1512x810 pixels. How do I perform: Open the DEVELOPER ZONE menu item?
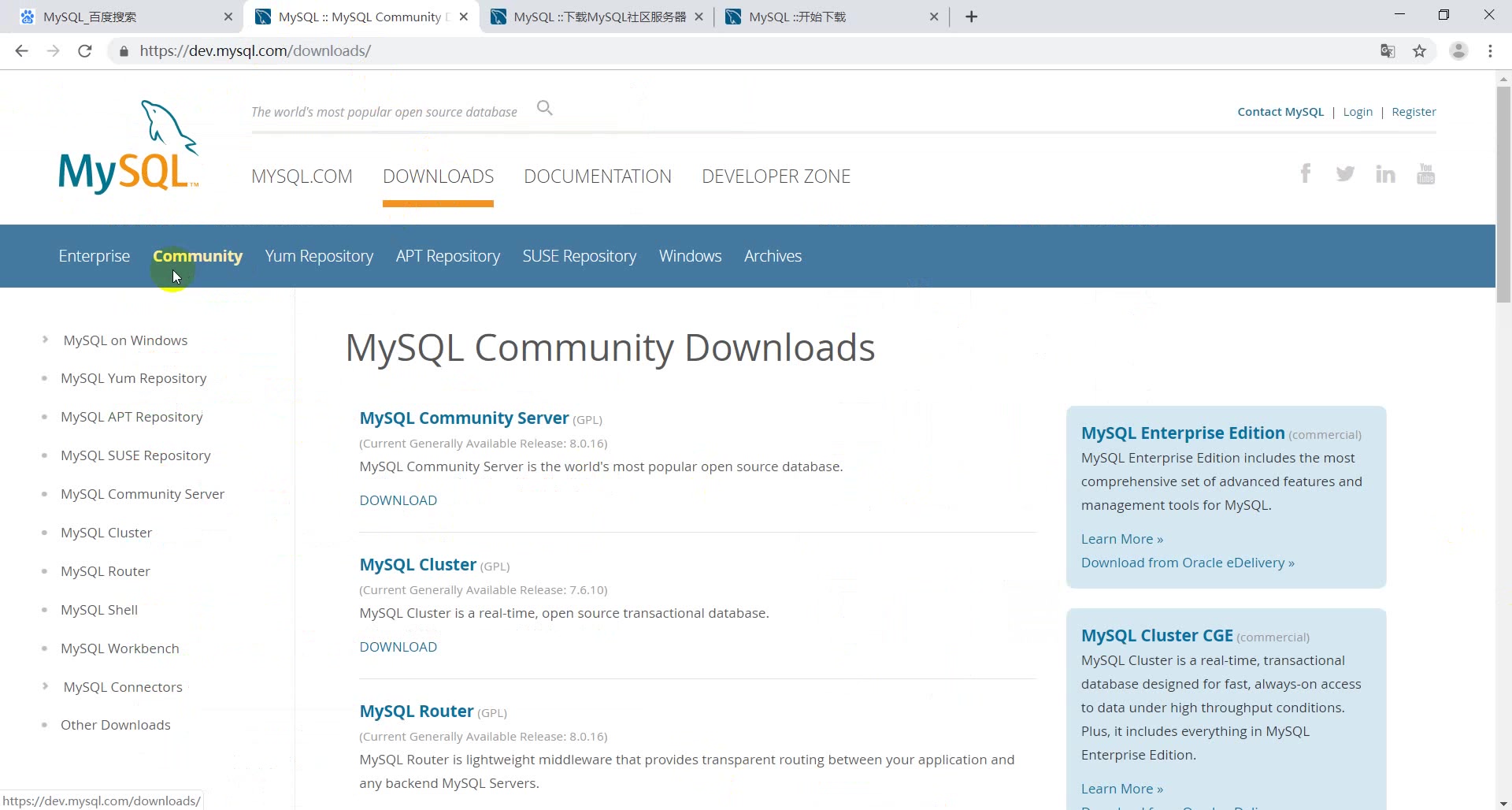[776, 176]
